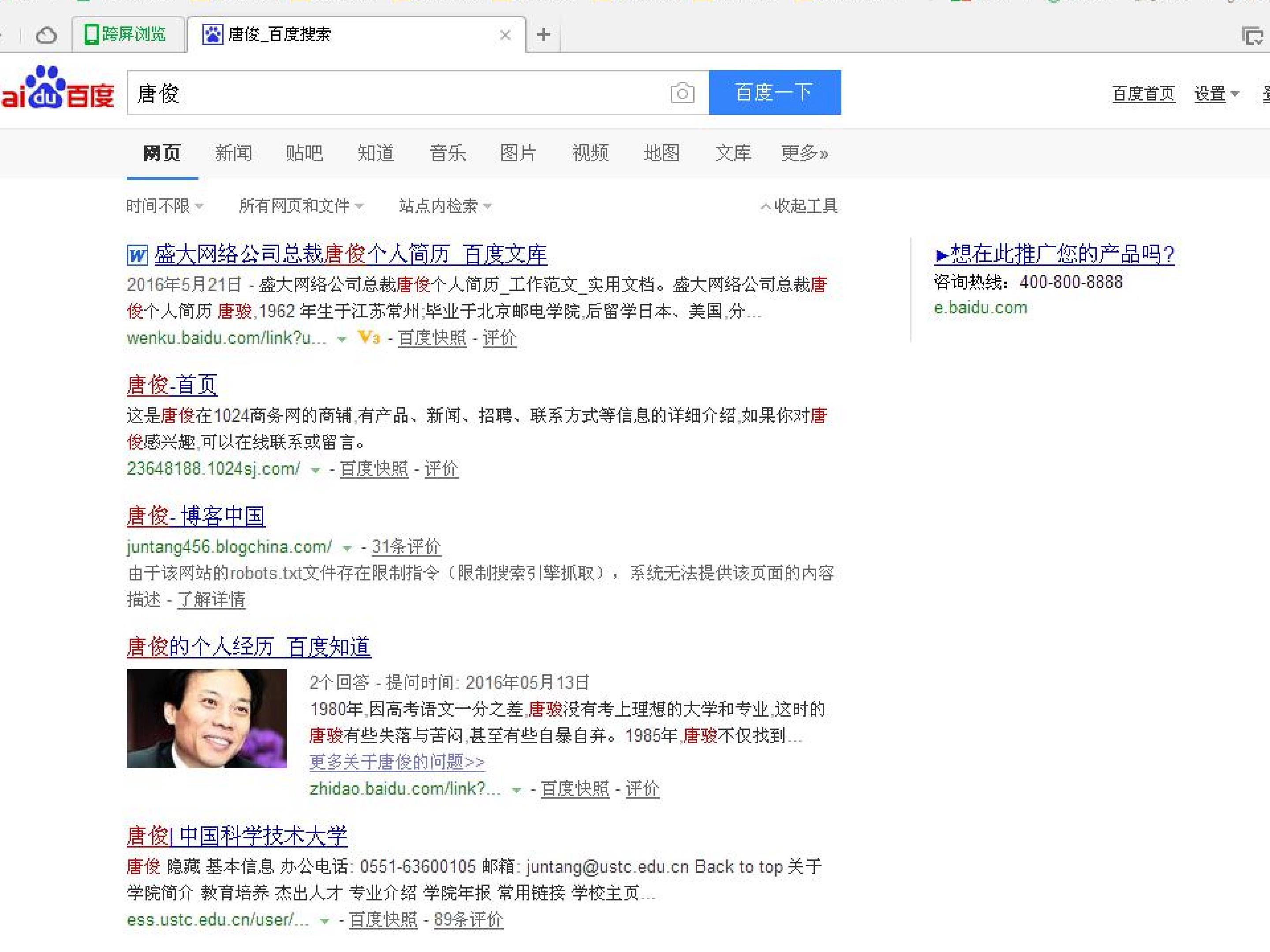Expand the 时间不限 time filter dropdown
The width and height of the screenshot is (1270, 952).
click(165, 205)
